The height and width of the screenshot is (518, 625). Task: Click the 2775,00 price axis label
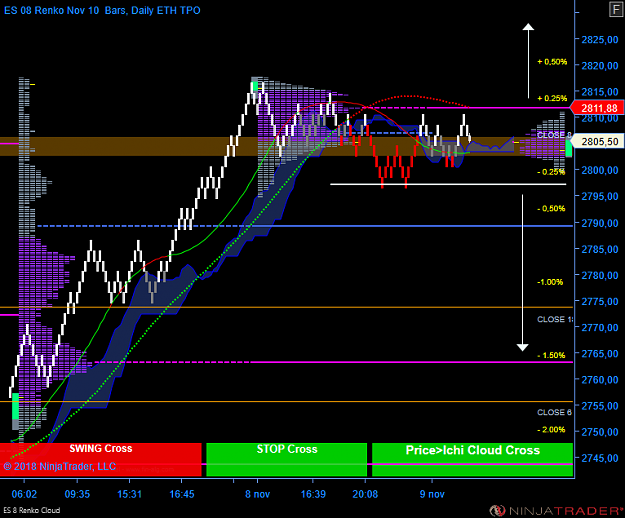(x=600, y=302)
